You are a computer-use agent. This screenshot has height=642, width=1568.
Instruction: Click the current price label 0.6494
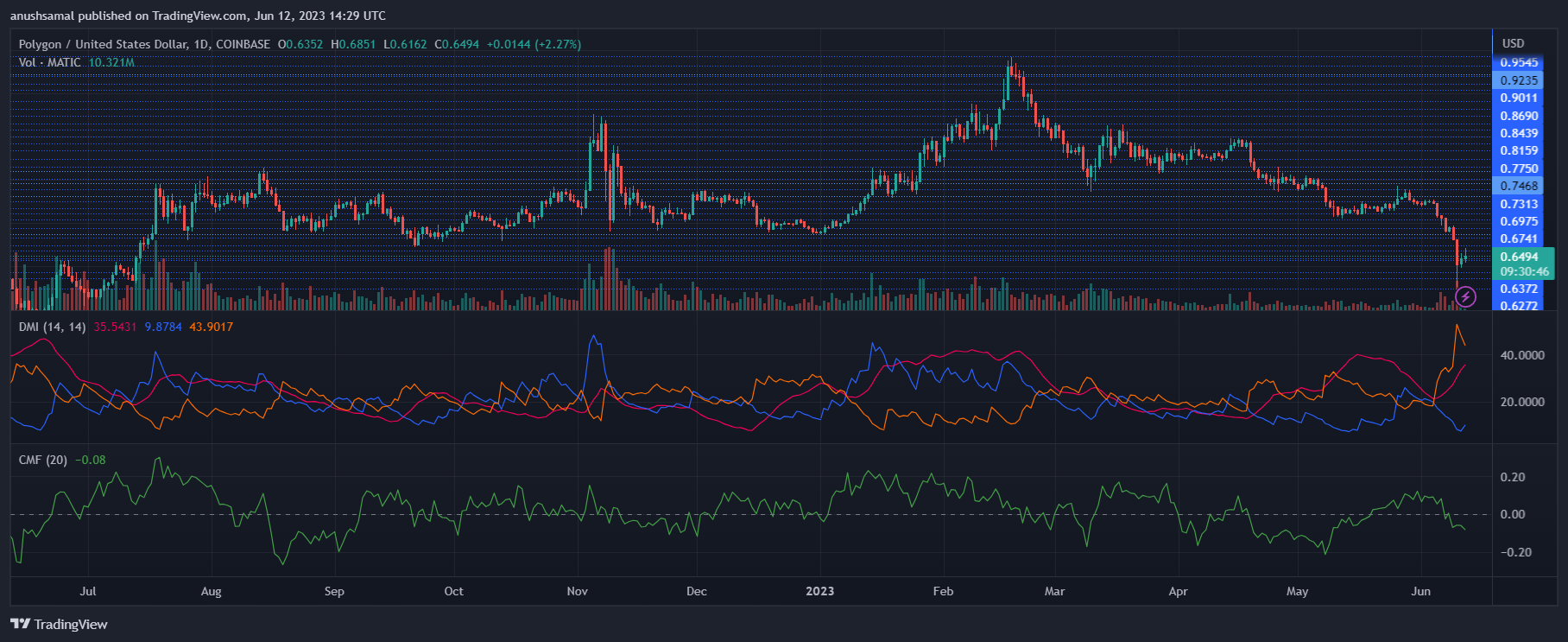pos(1519,257)
